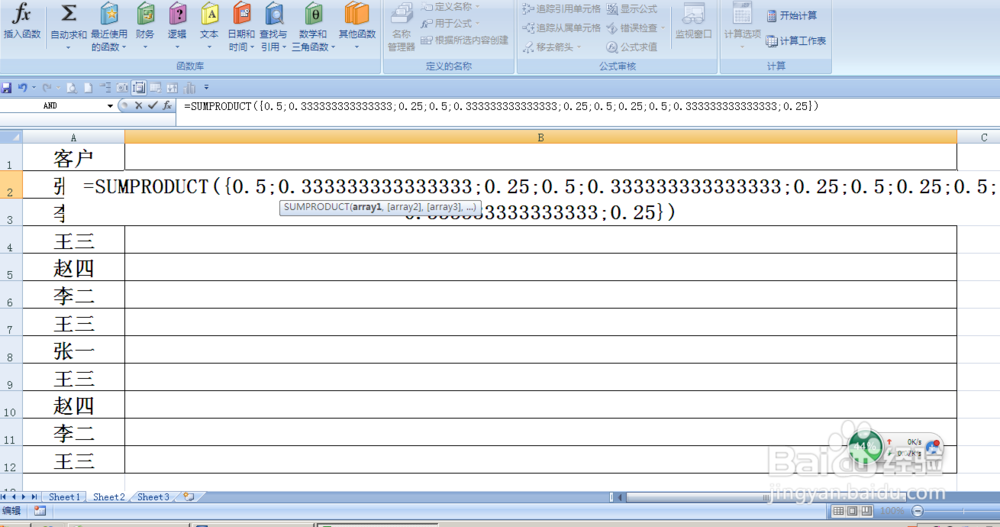Switch to Page Layout view in status bar

pos(852,511)
